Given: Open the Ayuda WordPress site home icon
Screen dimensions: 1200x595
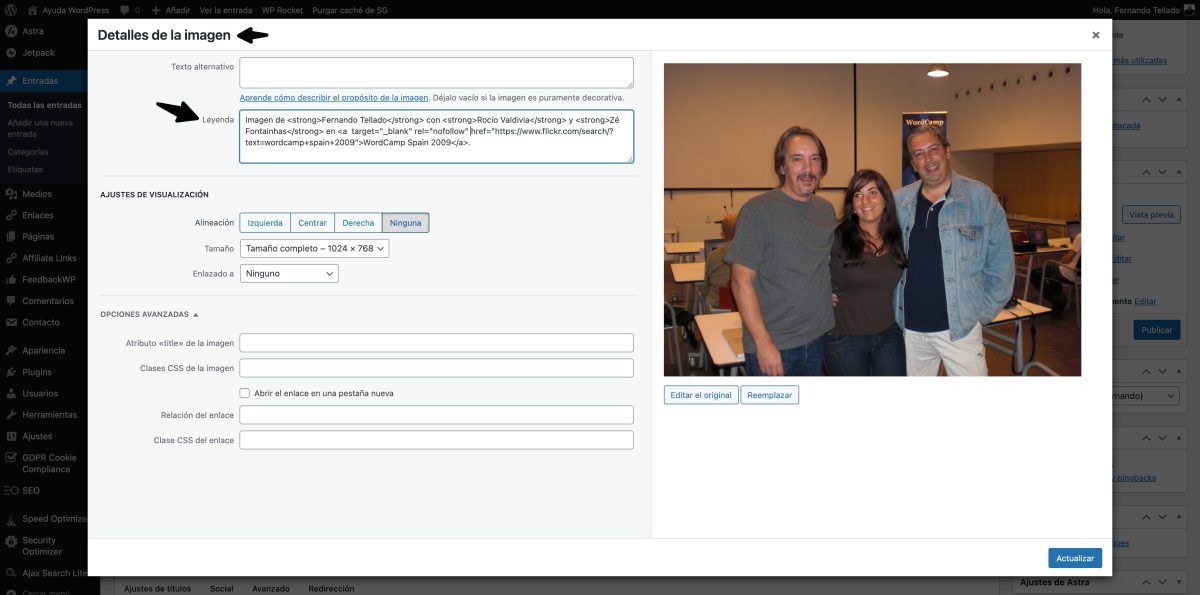Looking at the screenshot, I should tap(33, 9).
